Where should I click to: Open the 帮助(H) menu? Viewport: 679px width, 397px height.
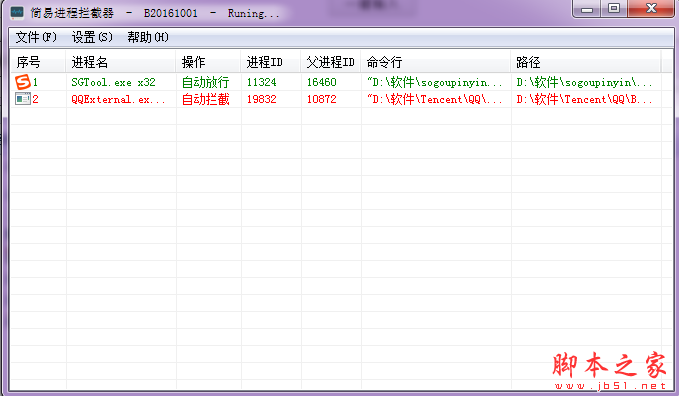(x=148, y=37)
